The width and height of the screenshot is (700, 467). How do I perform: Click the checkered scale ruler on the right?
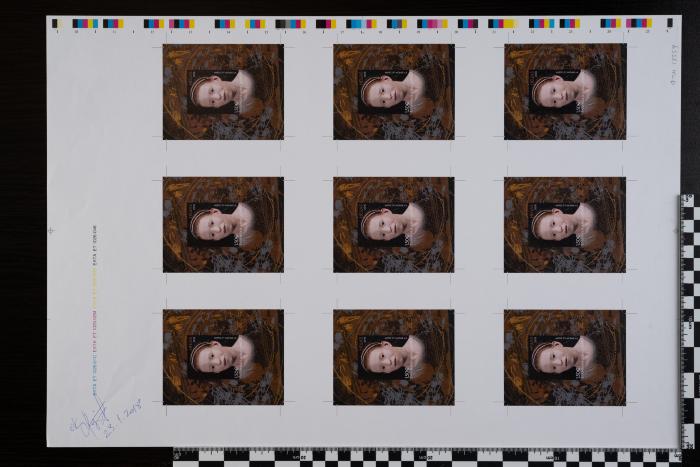click(690, 321)
